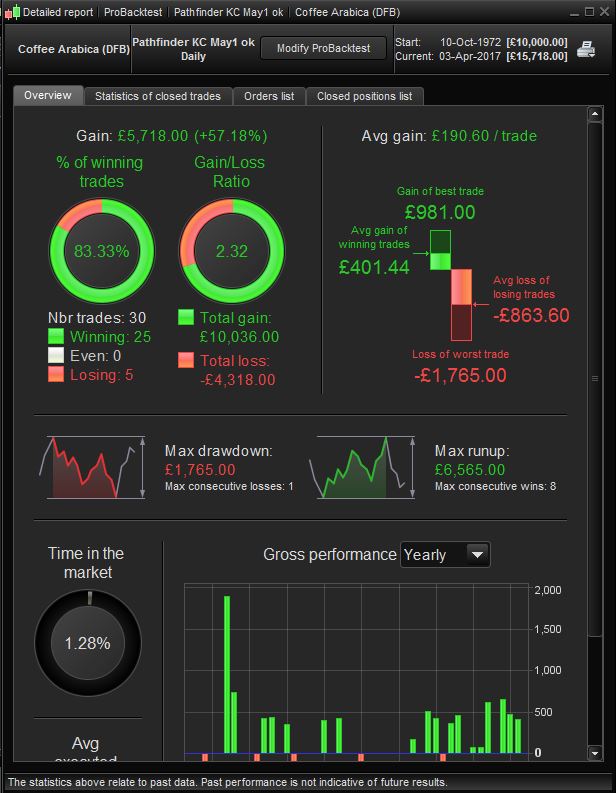Click the worst trade dark red bar segment

point(461,323)
